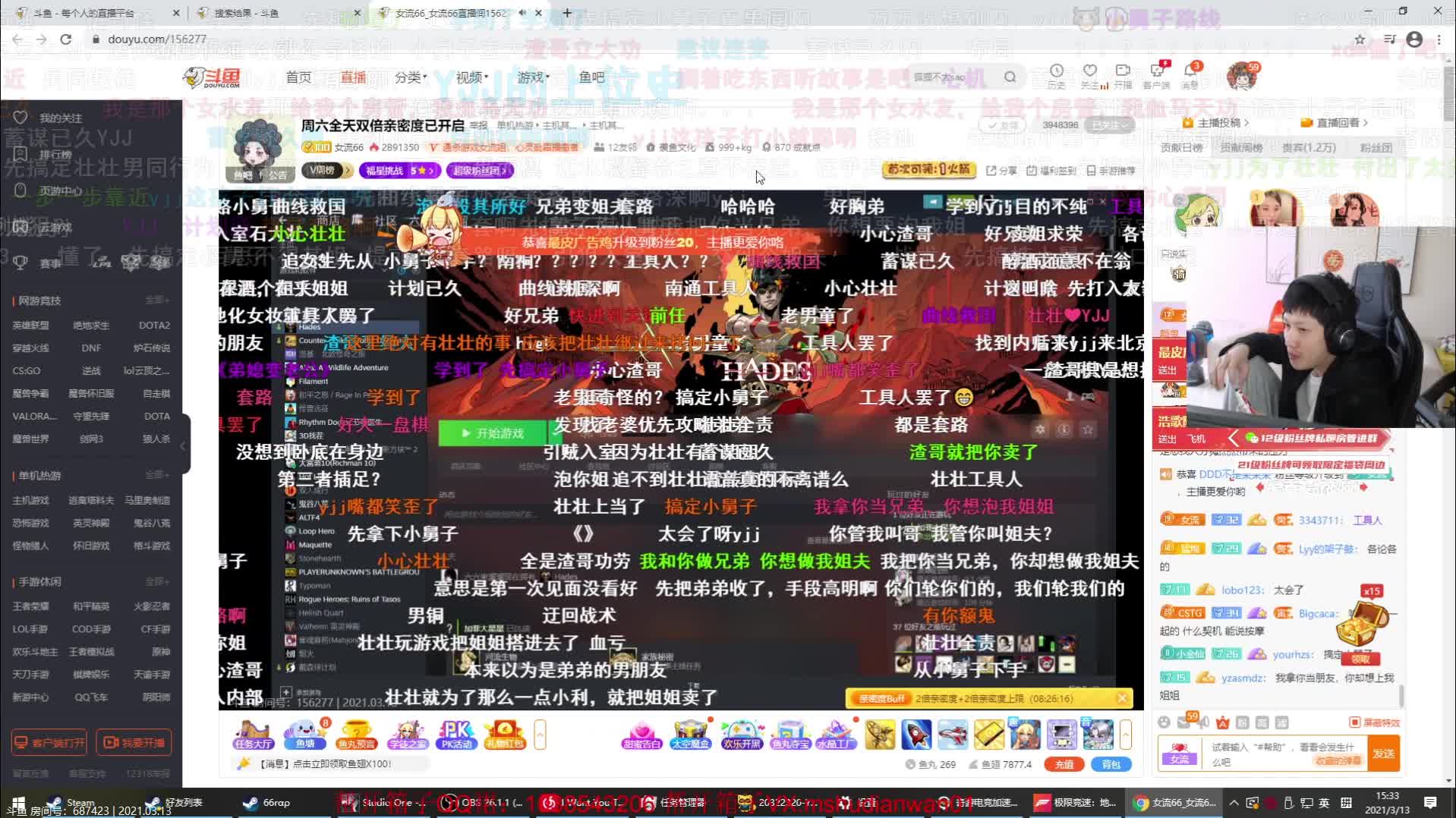The image size is (1456, 818).
Task: Click the red crown A danmaku style icon
Action: pyautogui.click(x=1222, y=722)
